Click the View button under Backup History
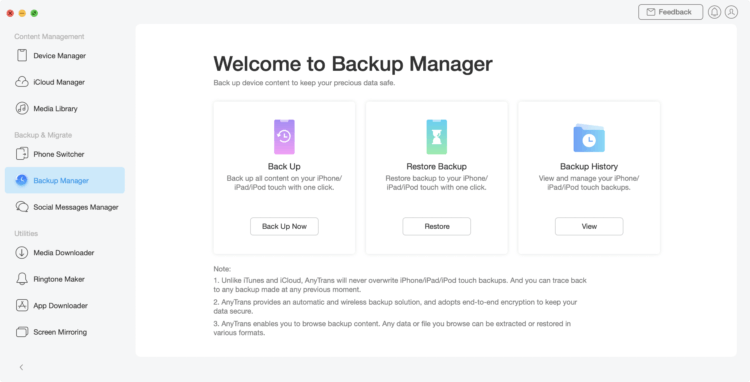 click(589, 226)
